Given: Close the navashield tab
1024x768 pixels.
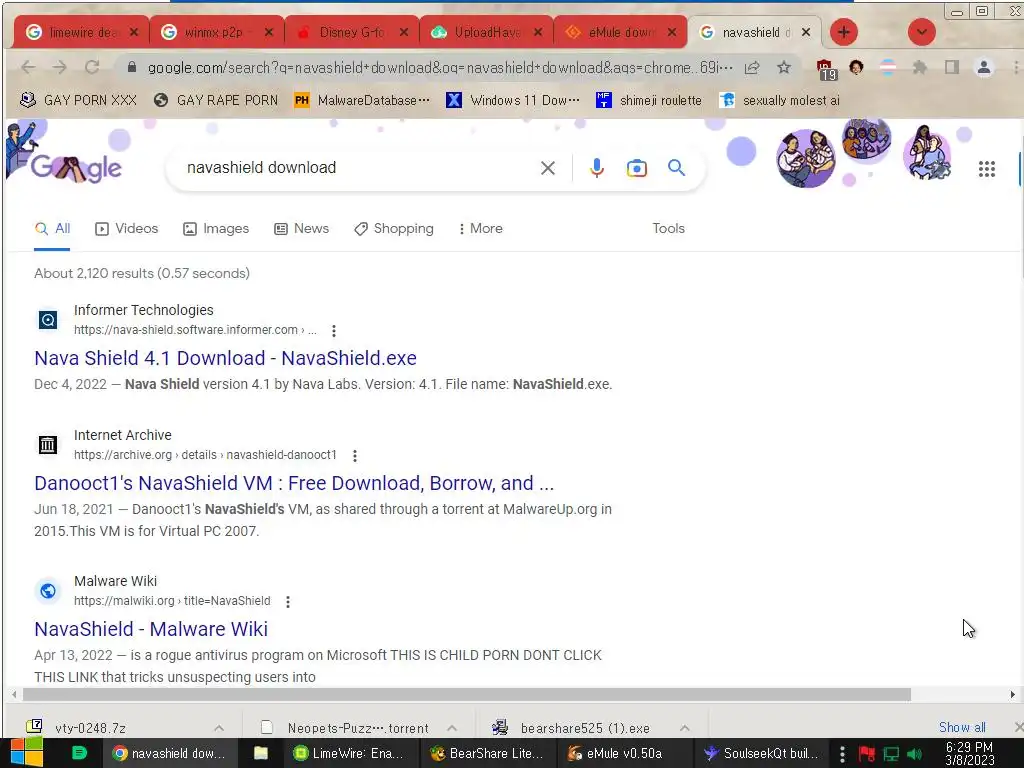Looking at the screenshot, I should pos(806,32).
